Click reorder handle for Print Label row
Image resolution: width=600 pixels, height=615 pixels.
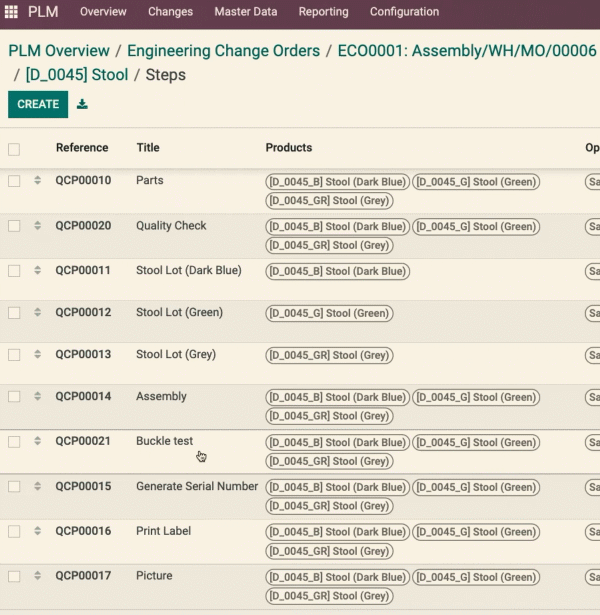37,531
